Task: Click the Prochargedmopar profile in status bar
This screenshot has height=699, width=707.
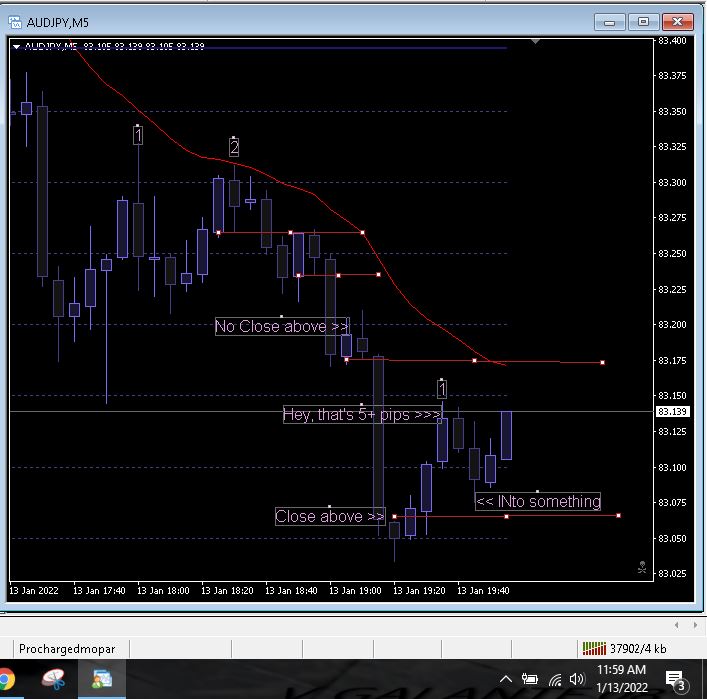Action: pos(67,649)
